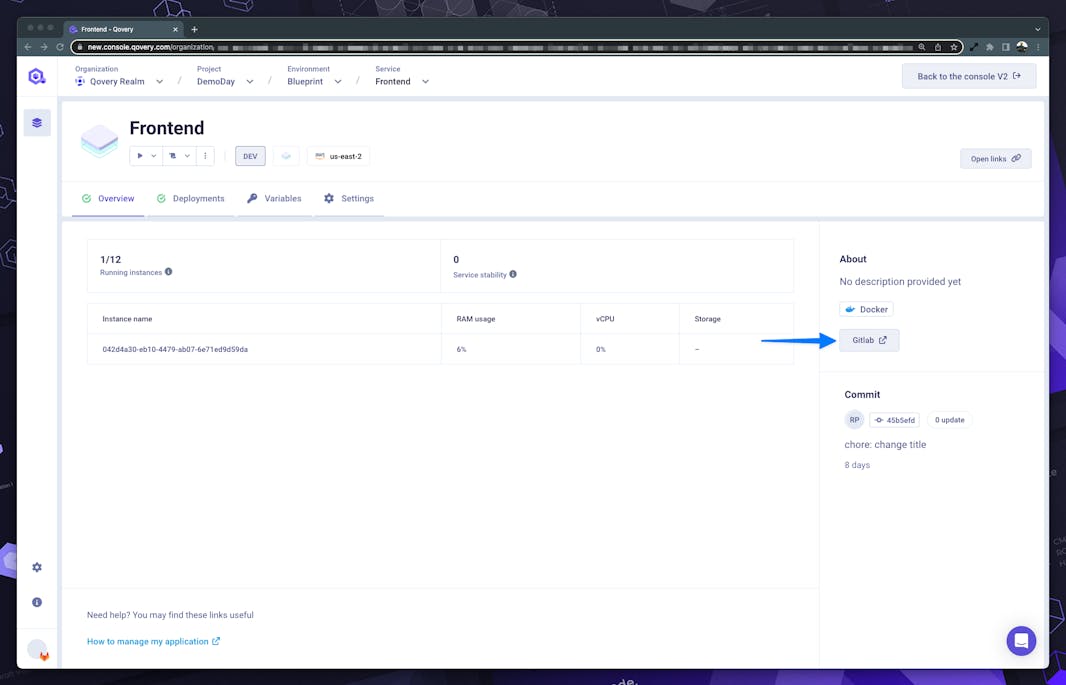Click the cluster cloud icon badge
Image resolution: width=1066 pixels, height=685 pixels.
coord(286,156)
